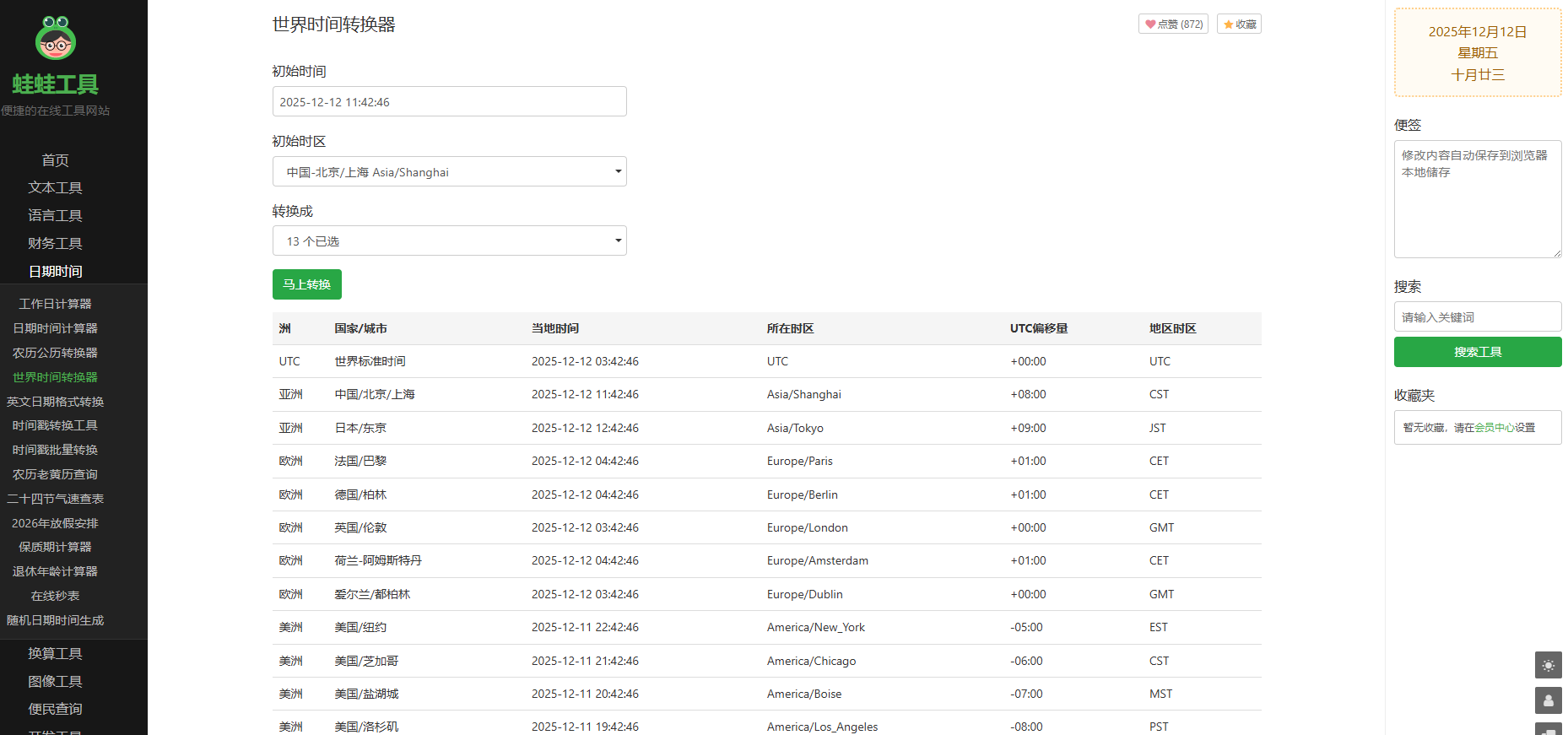Open 退休年龄计算器 in the sidebar
This screenshot has width=1568, height=735.
[x=56, y=571]
